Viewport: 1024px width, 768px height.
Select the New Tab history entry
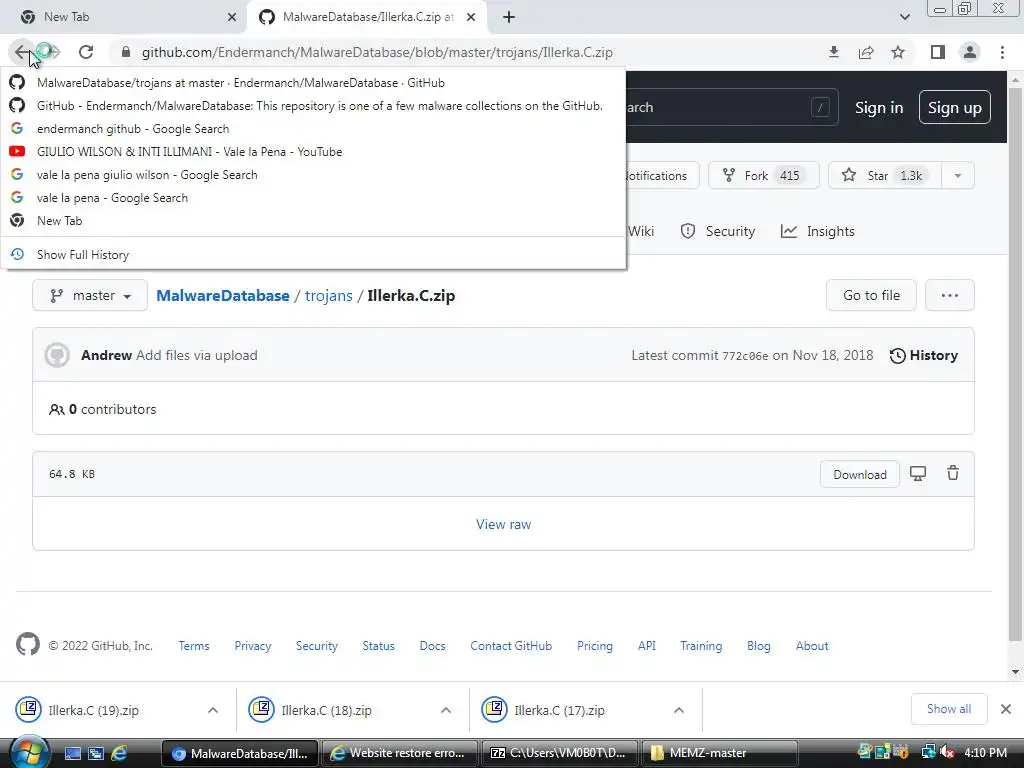[313, 220]
